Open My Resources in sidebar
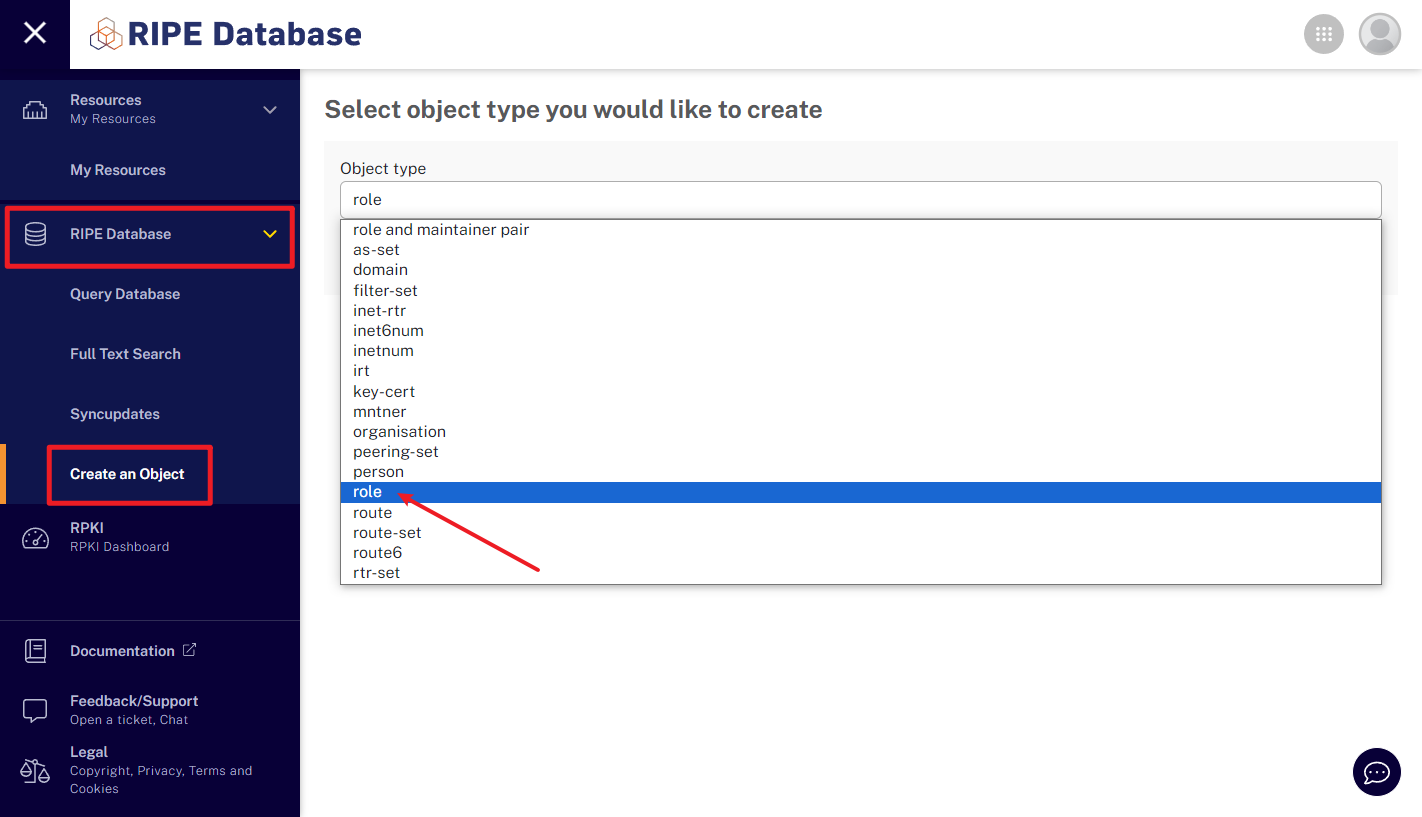 [118, 170]
